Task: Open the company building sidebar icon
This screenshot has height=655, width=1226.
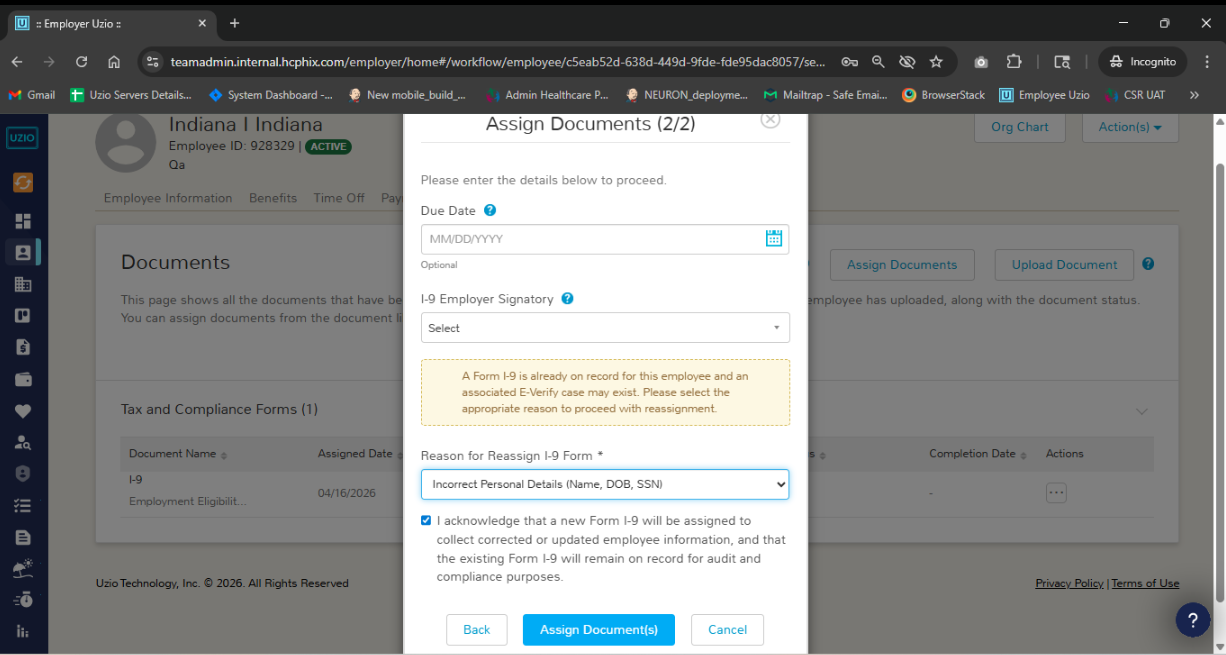Action: [x=23, y=284]
